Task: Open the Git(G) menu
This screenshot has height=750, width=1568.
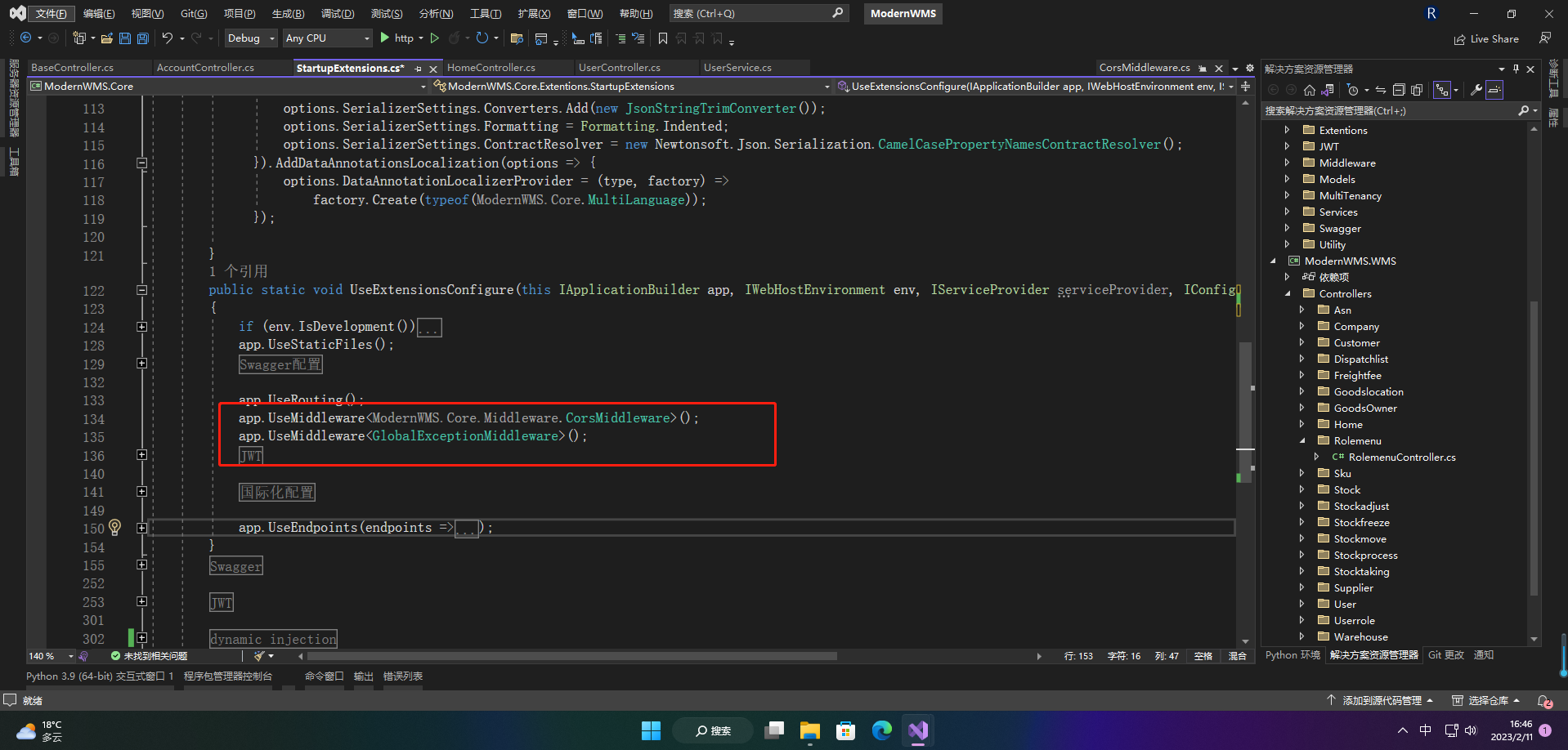Action: click(x=194, y=14)
